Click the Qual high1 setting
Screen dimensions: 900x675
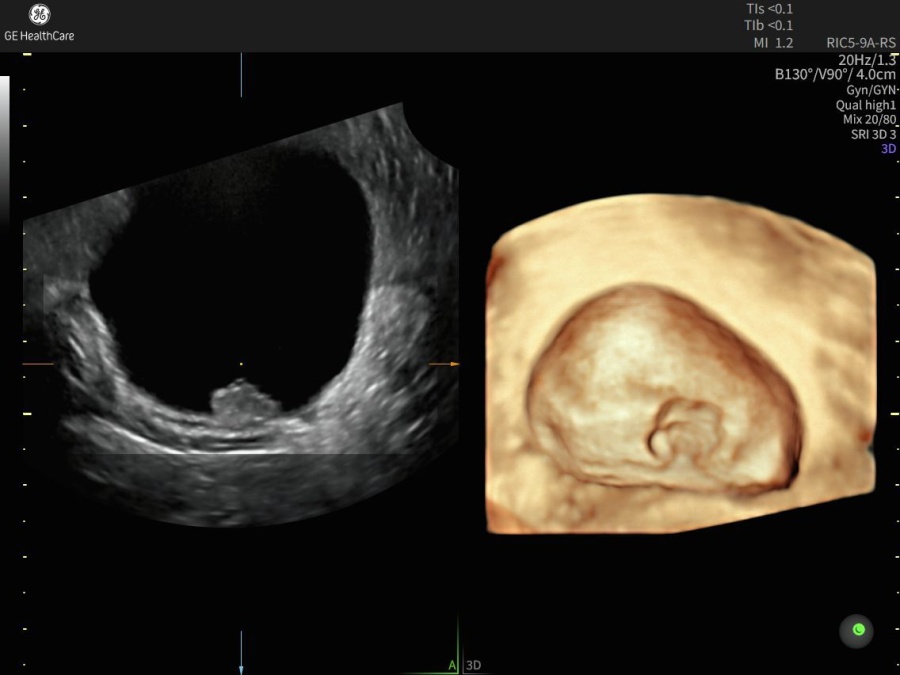coord(866,105)
